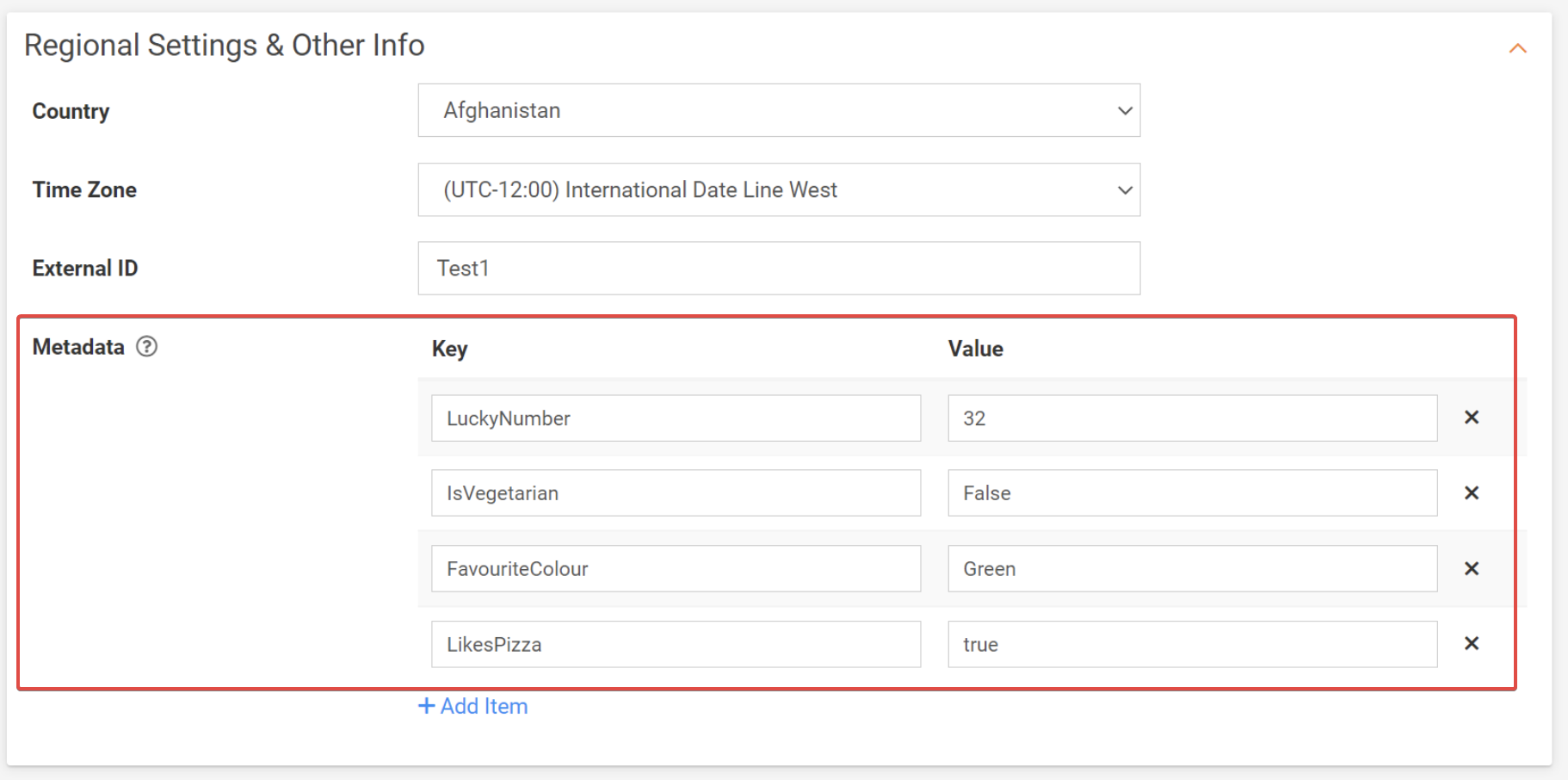Click the value field showing False

[x=1192, y=493]
